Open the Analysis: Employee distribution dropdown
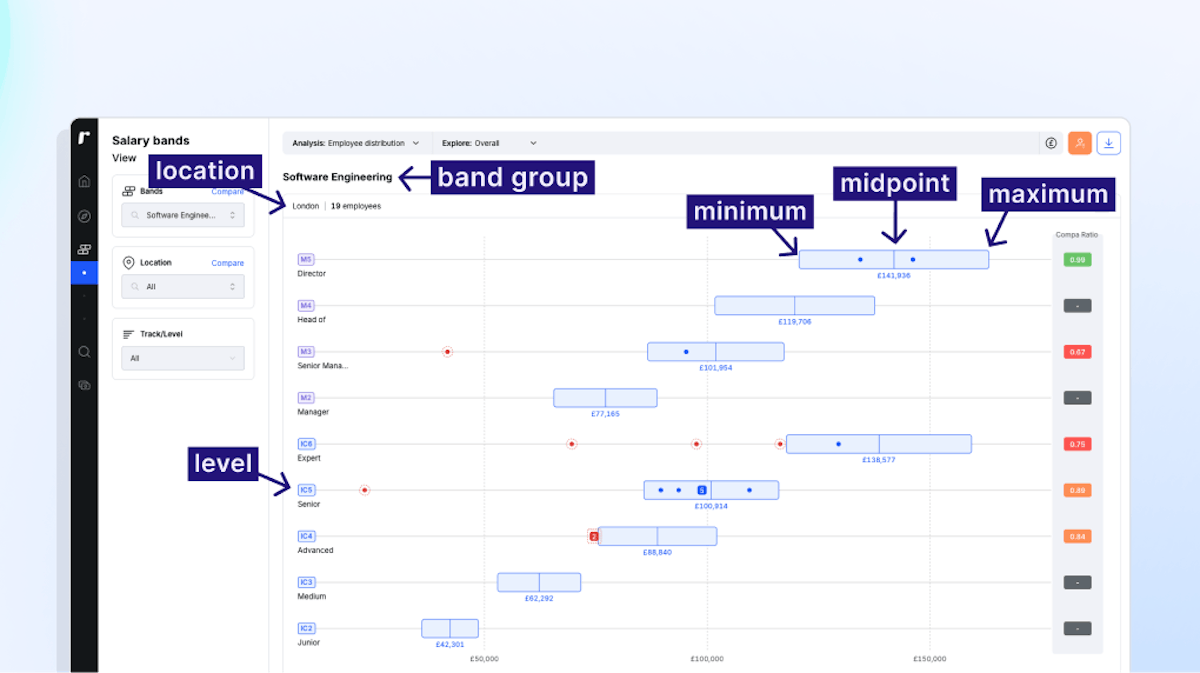Screen dimensions: 1200x673 pyautogui.click(x=357, y=143)
